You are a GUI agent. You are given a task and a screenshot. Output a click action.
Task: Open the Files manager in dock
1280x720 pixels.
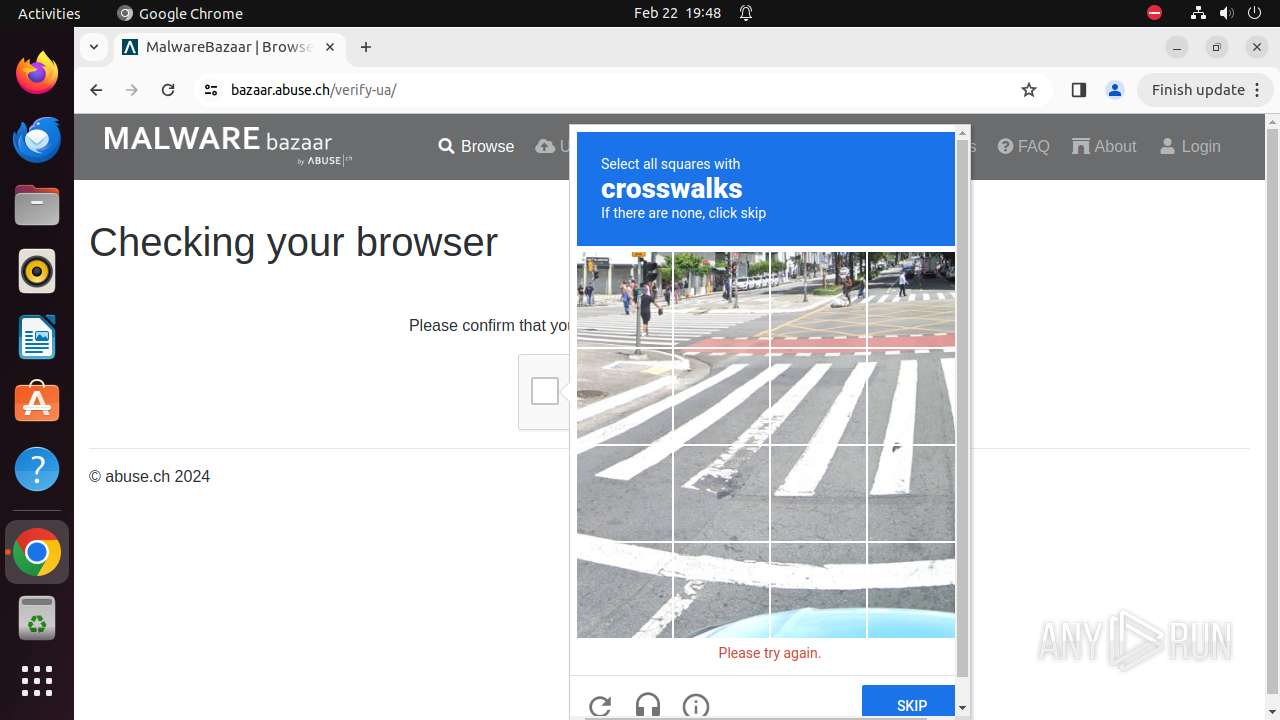37,205
